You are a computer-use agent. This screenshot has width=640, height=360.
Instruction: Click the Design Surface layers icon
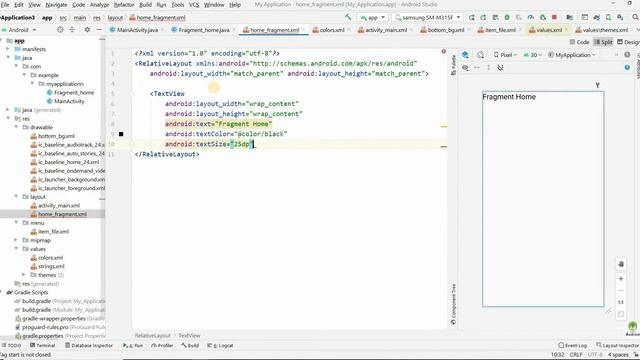pos(465,55)
